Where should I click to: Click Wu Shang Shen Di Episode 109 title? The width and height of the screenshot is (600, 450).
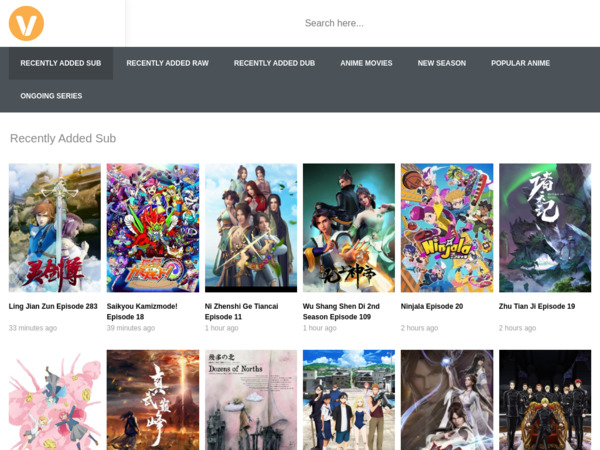(341, 311)
